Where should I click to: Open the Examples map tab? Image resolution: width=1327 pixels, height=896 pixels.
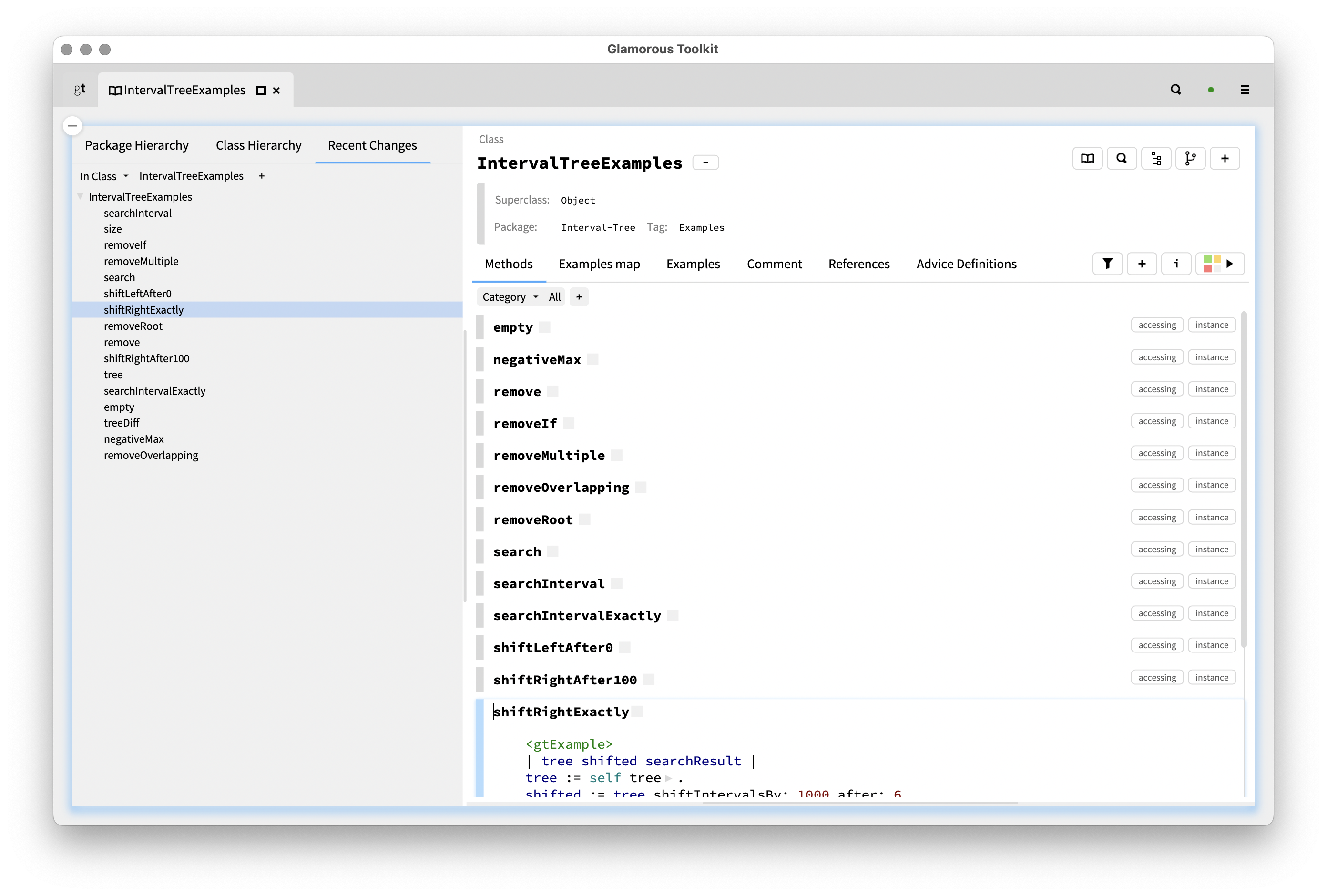(600, 263)
